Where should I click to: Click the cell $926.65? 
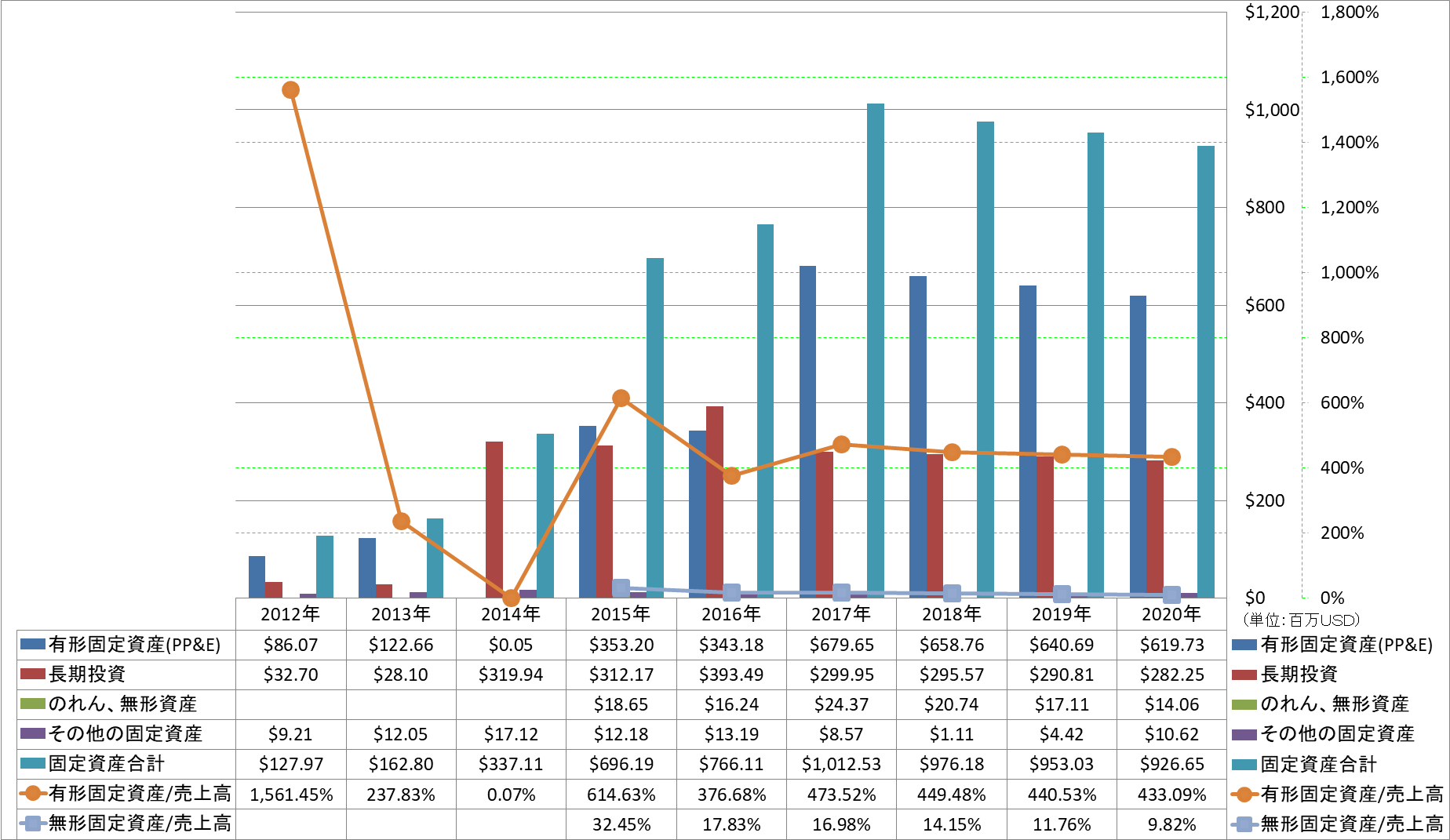(1171, 764)
